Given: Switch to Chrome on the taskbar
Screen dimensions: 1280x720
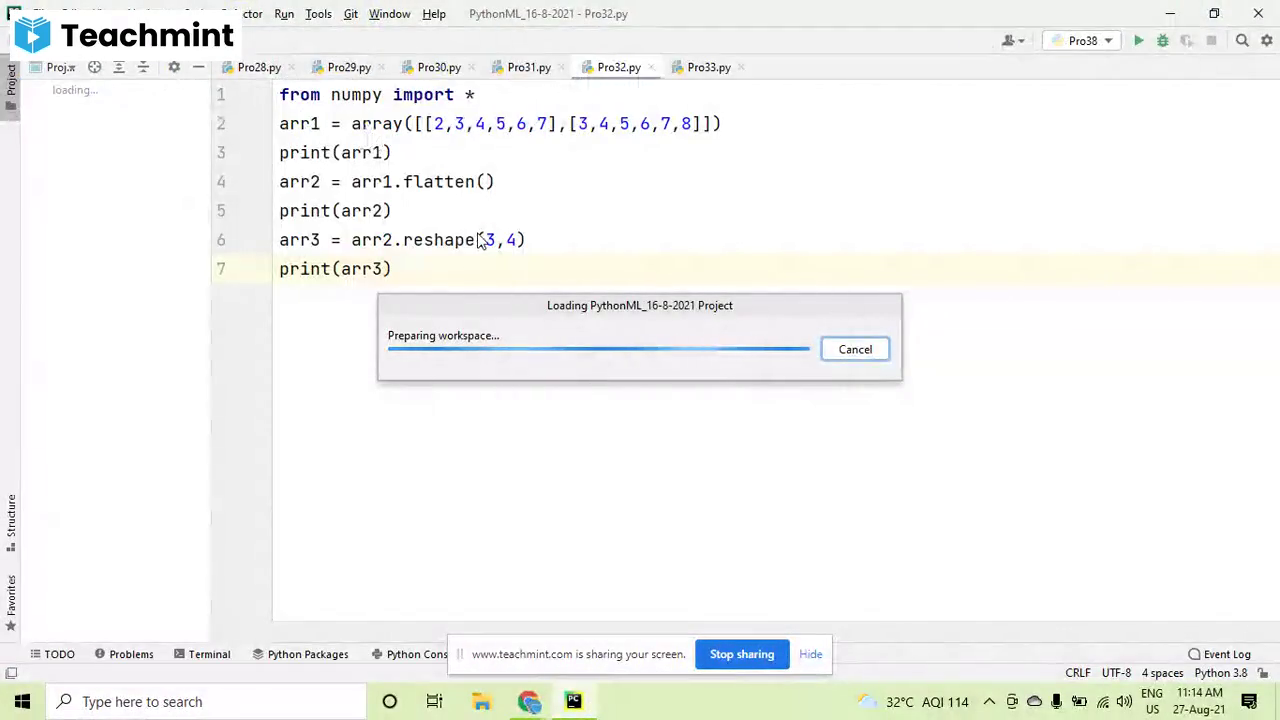Looking at the screenshot, I should click(x=528, y=702).
